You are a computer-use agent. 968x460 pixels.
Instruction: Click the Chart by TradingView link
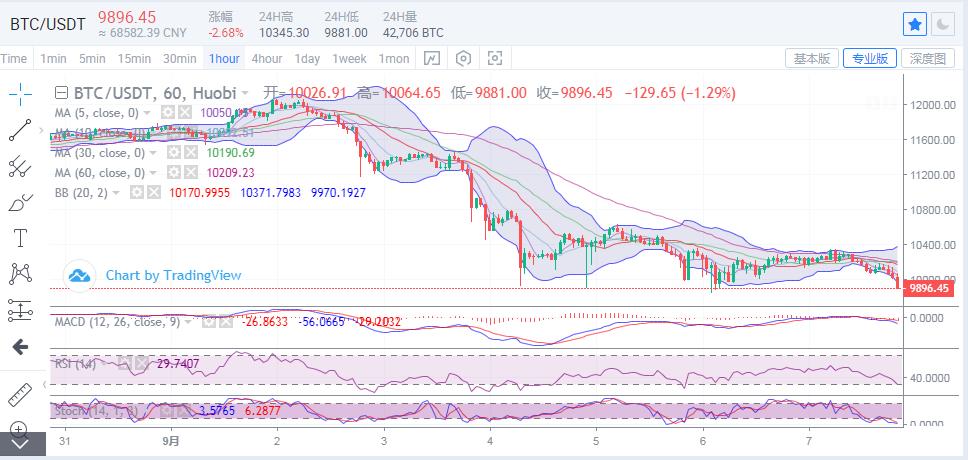click(x=173, y=275)
